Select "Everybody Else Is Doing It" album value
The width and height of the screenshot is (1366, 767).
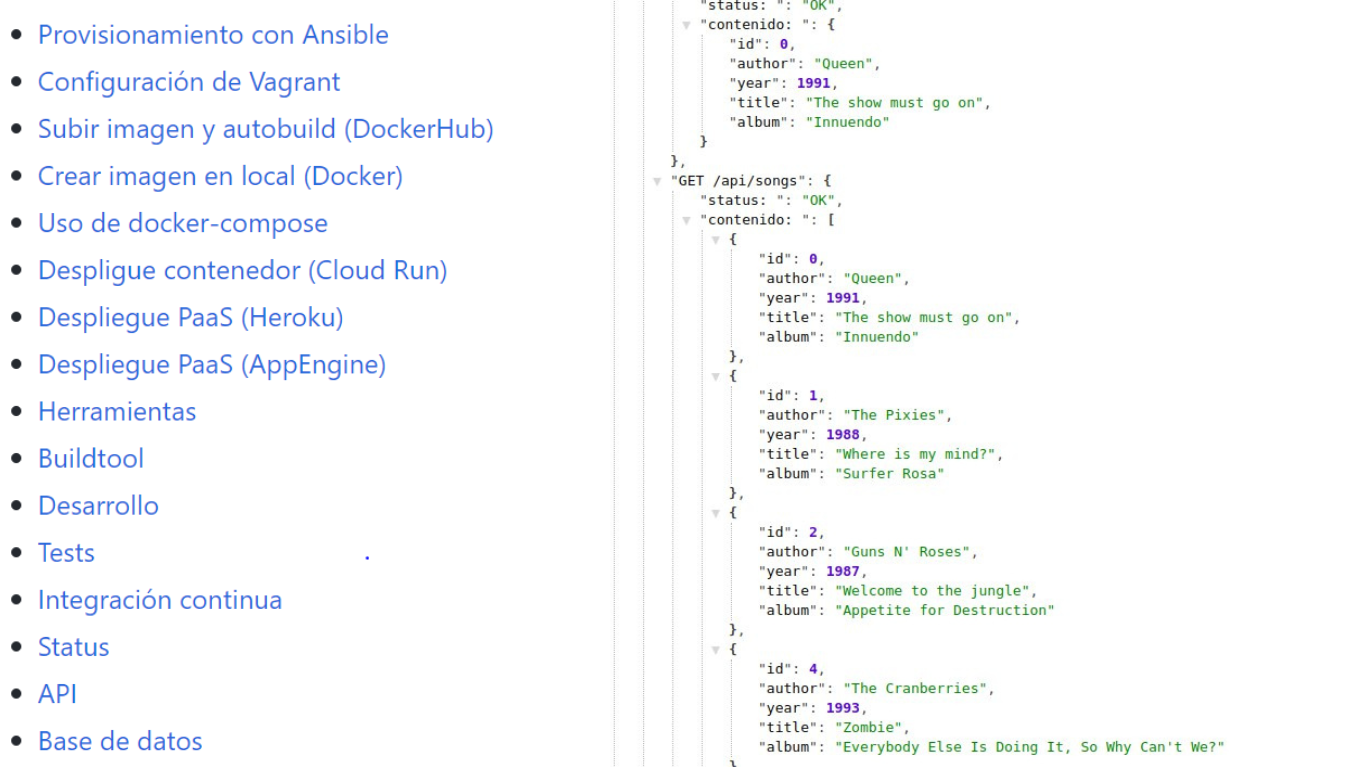pyautogui.click(x=1029, y=747)
